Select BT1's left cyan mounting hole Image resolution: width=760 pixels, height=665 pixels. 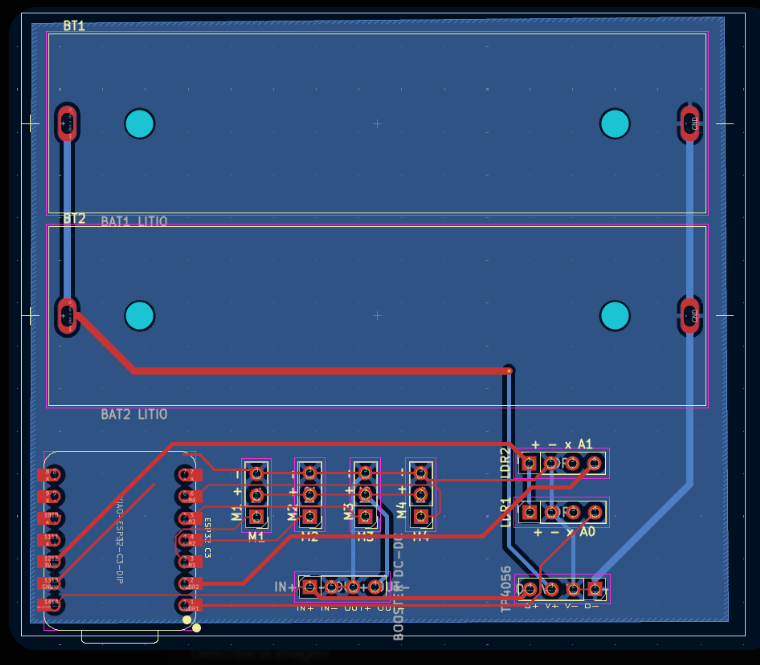click(x=140, y=124)
